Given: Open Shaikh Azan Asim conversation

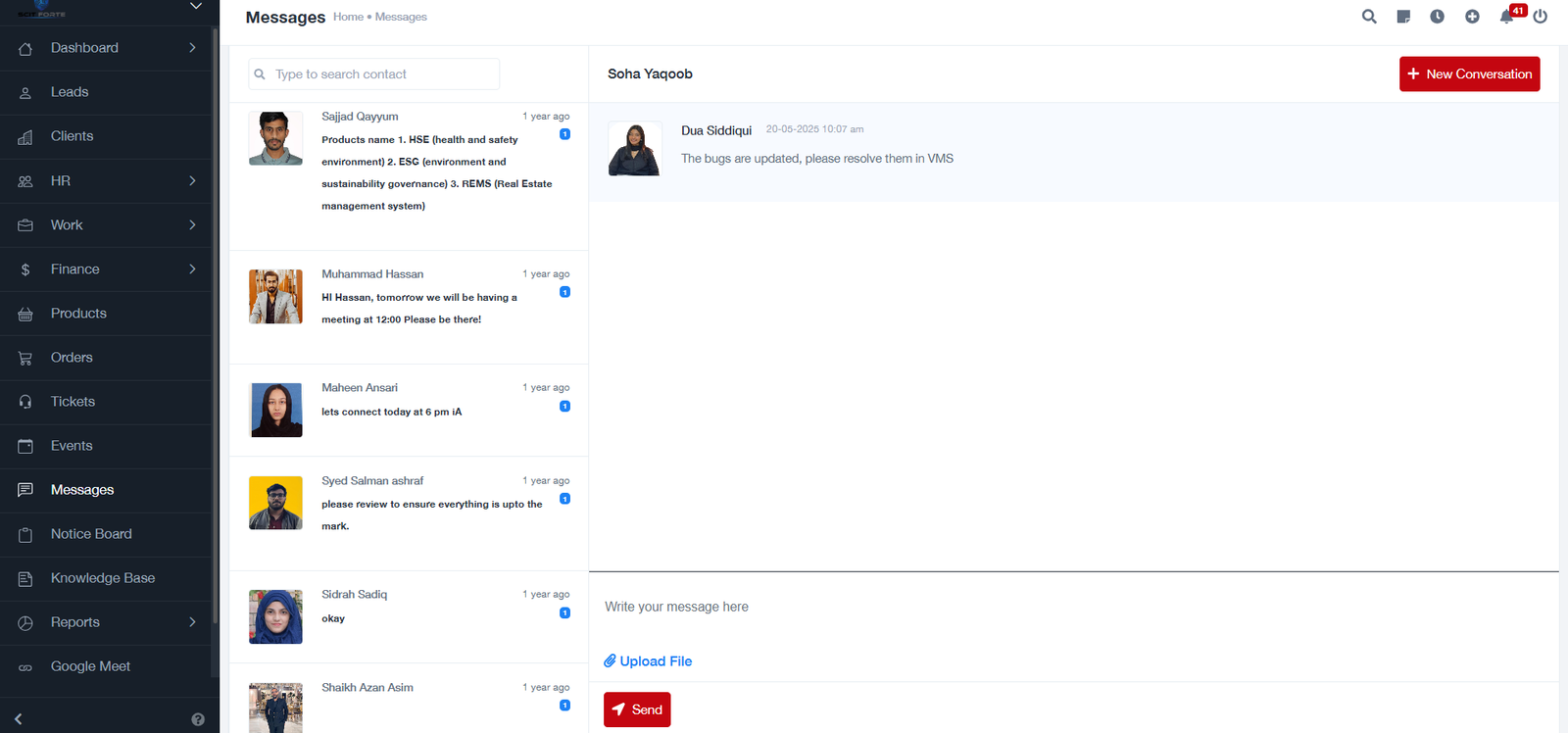Looking at the screenshot, I should pos(409,699).
